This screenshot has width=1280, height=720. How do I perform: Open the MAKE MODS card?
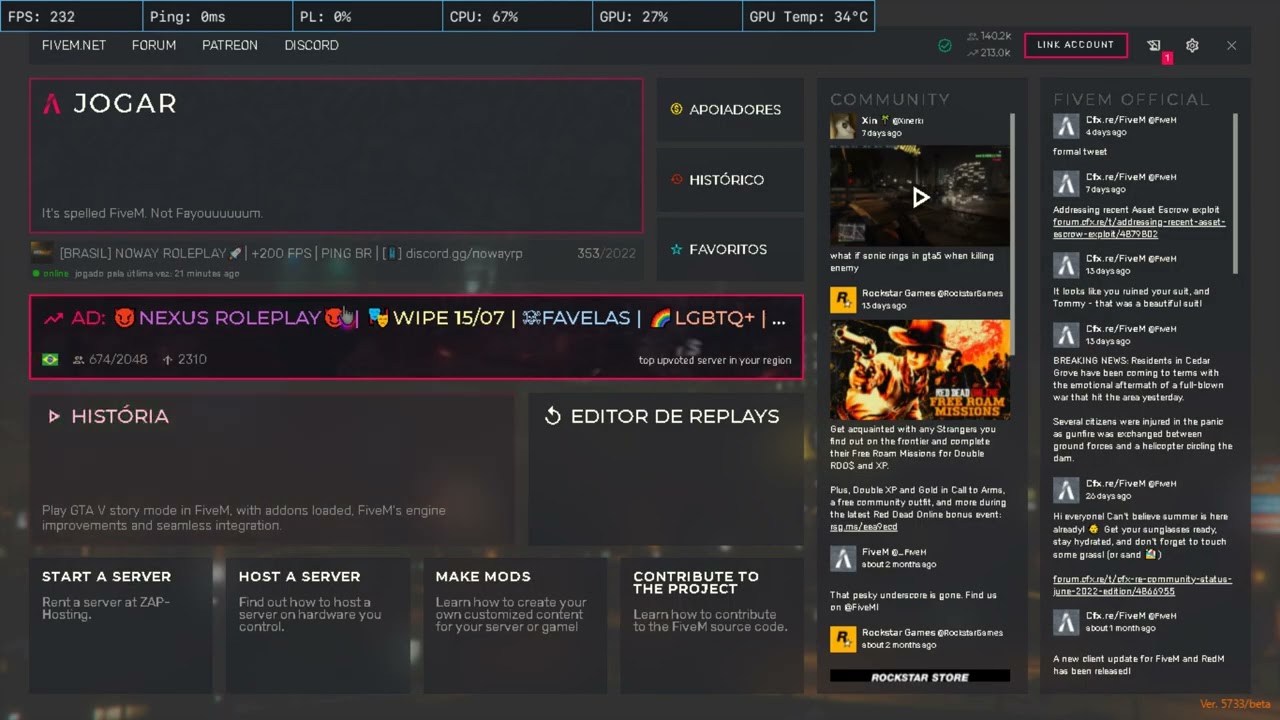click(x=514, y=625)
